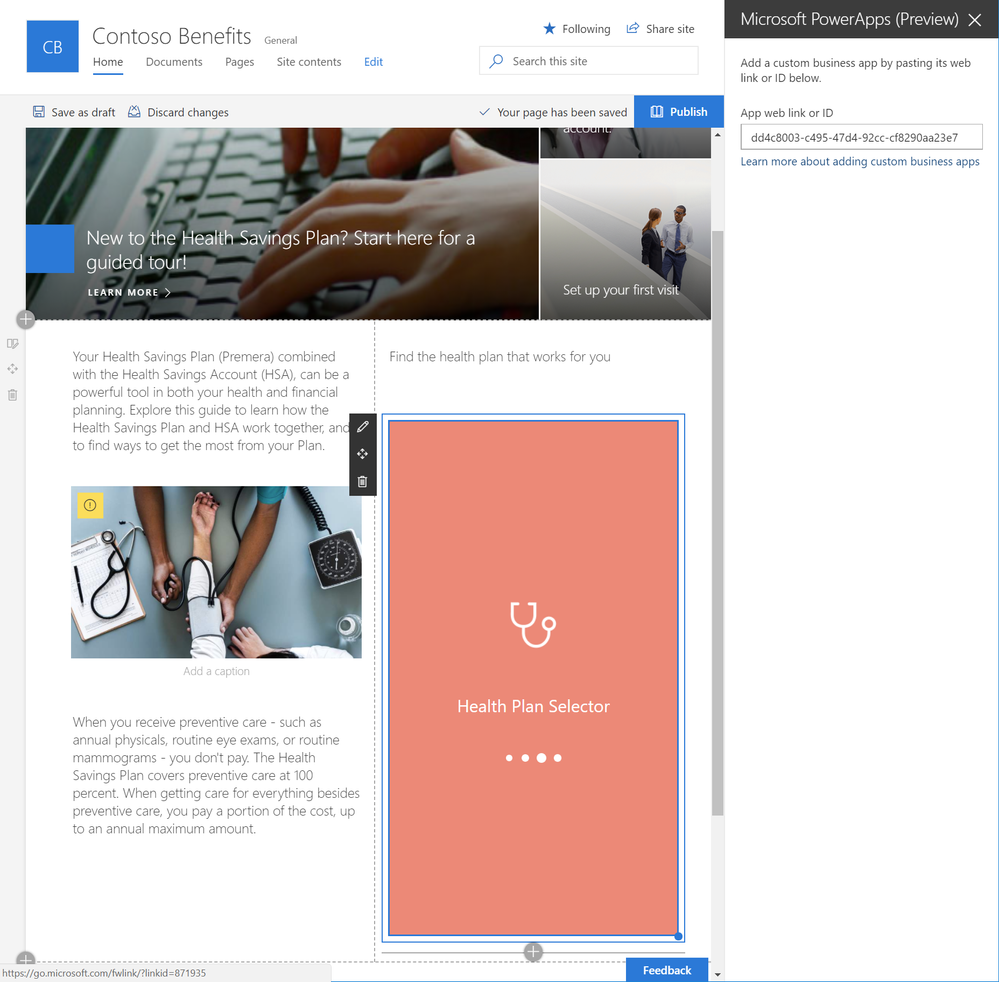Open the Pages navigation tab
Viewport: 999px width, 982px height.
(240, 62)
